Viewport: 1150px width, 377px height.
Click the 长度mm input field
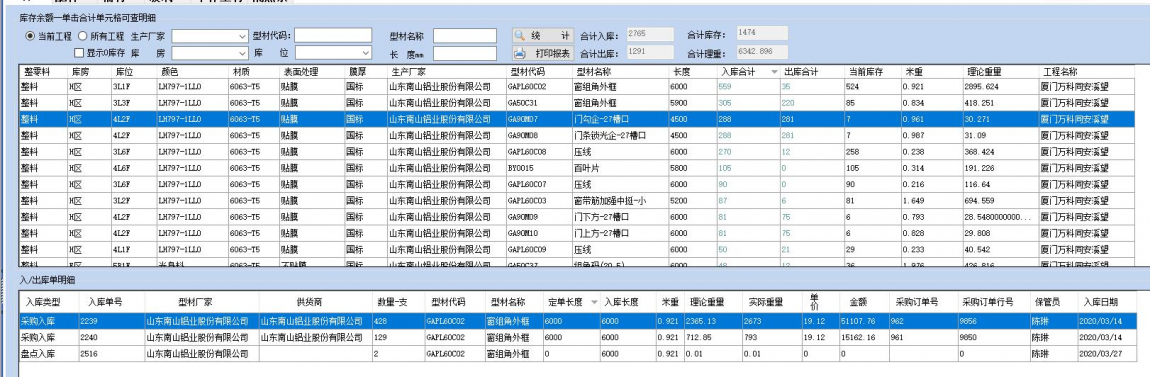point(465,54)
